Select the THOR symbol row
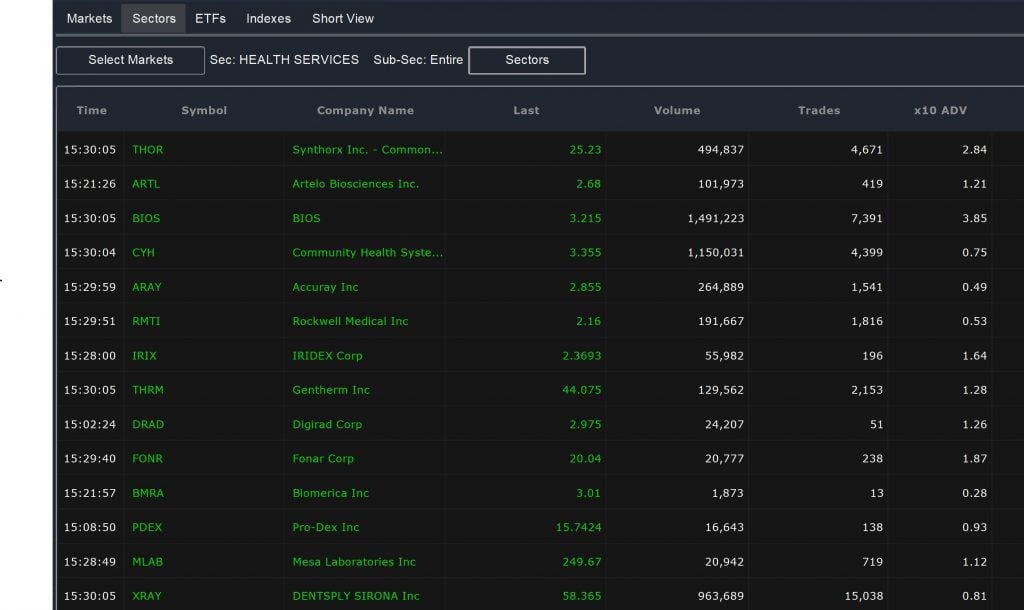The image size is (1024, 610). pyautogui.click(x=541, y=150)
